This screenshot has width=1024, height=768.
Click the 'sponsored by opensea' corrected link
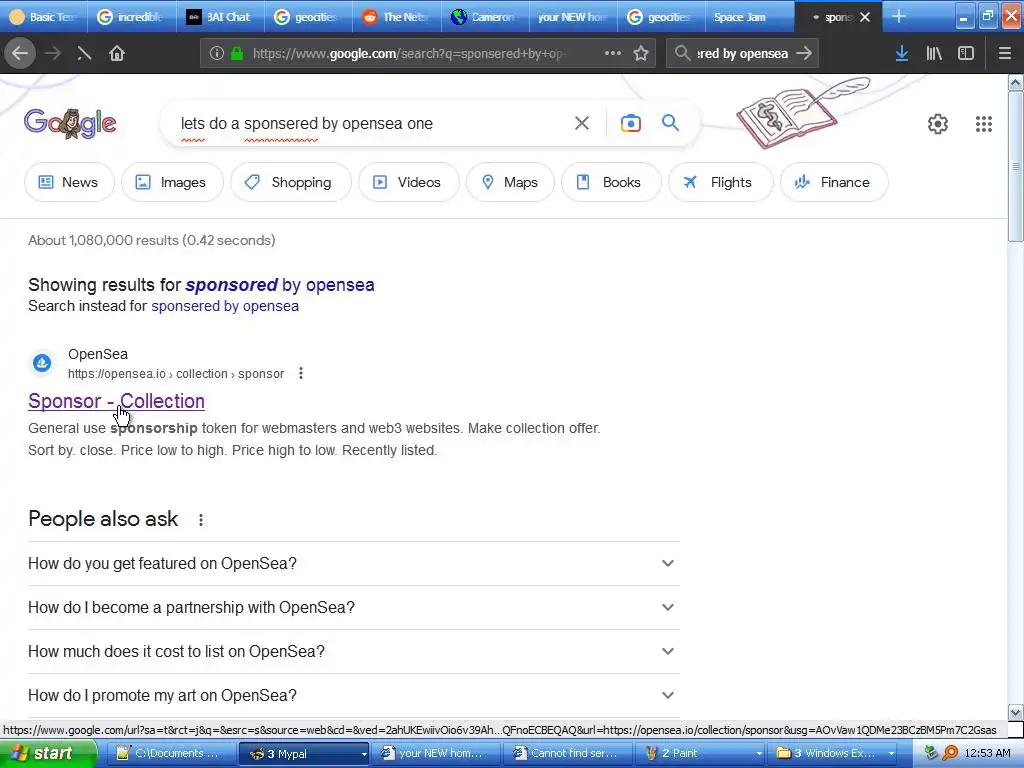[x=280, y=285]
